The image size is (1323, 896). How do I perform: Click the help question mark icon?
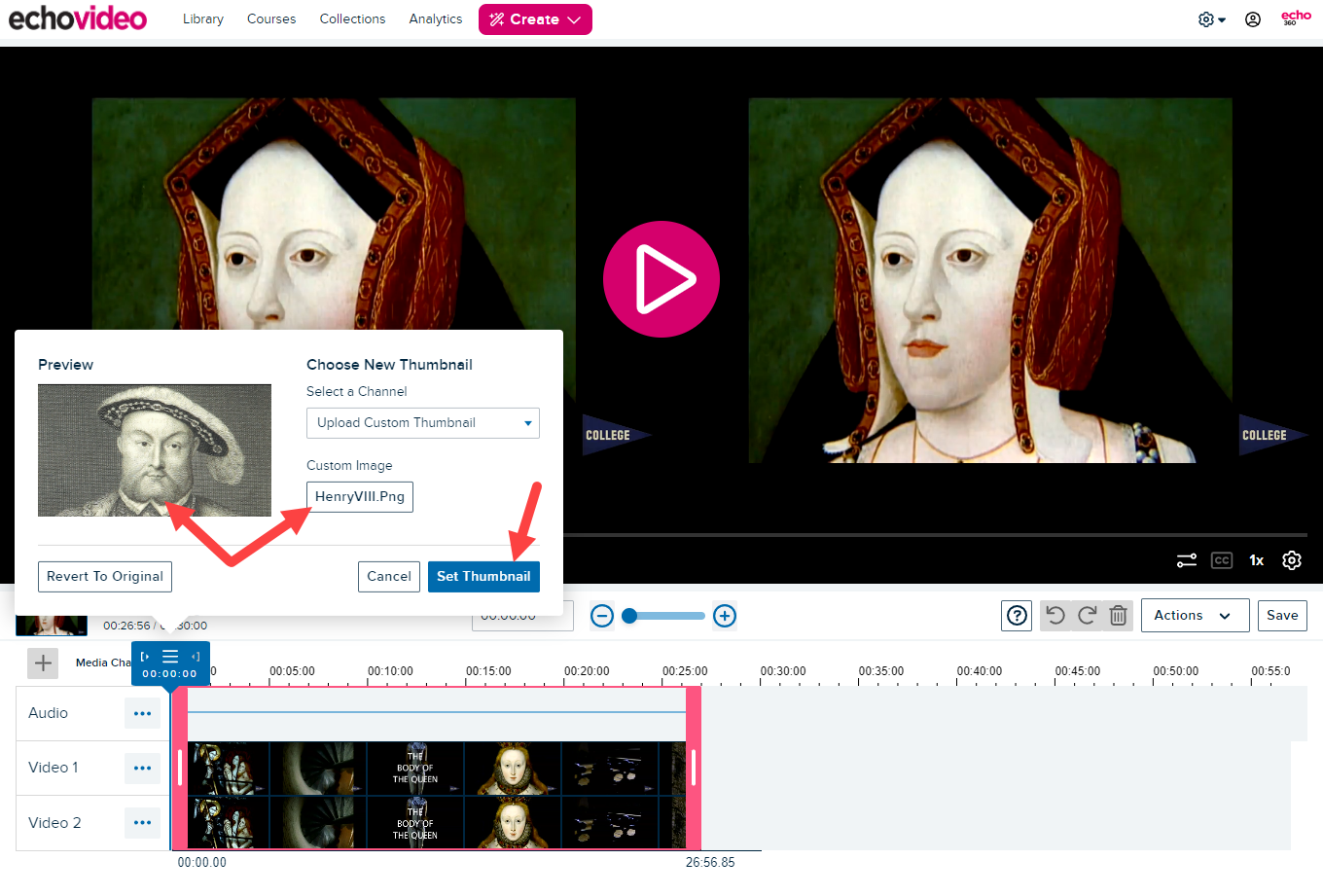tap(1017, 615)
